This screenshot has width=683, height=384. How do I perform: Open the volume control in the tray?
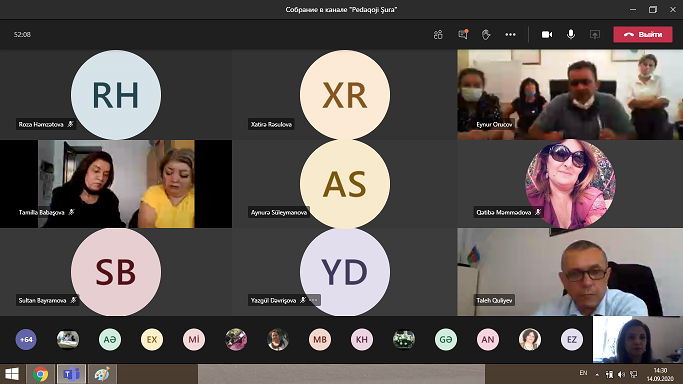click(x=621, y=374)
